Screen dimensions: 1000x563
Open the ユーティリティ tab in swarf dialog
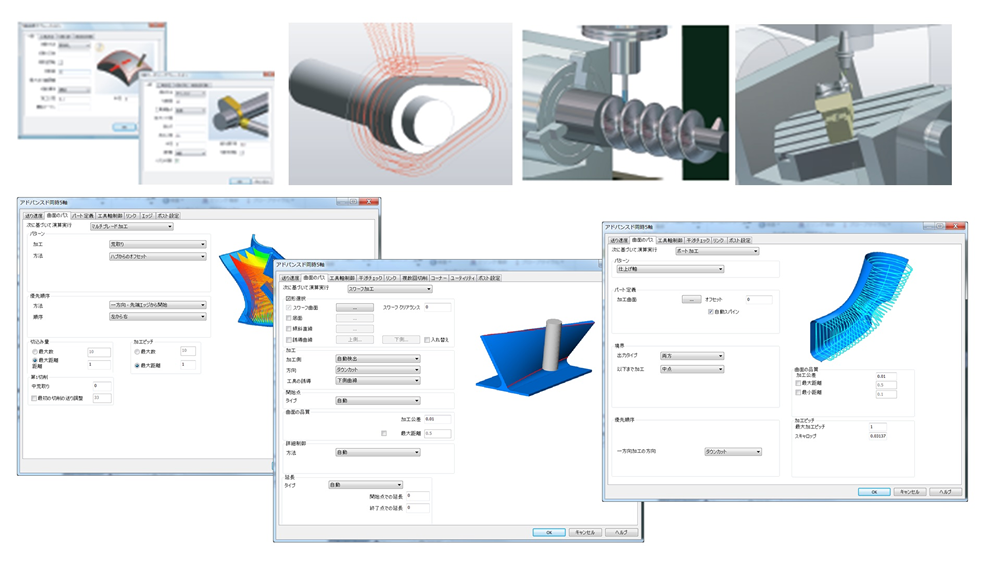tap(462, 278)
